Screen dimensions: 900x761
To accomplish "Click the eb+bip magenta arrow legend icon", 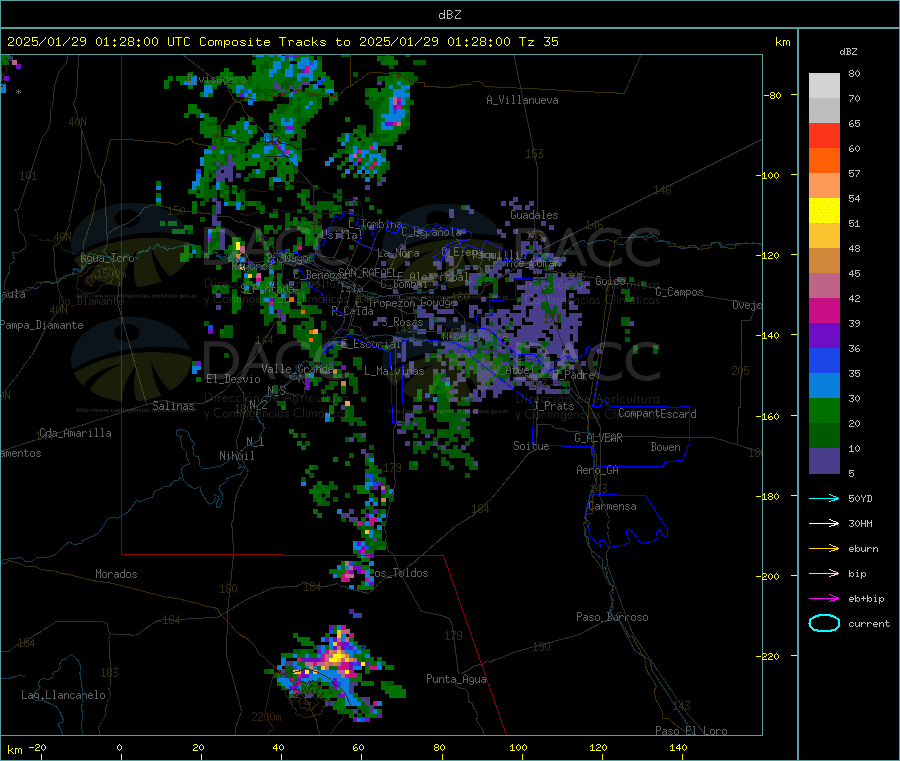I will (824, 599).
